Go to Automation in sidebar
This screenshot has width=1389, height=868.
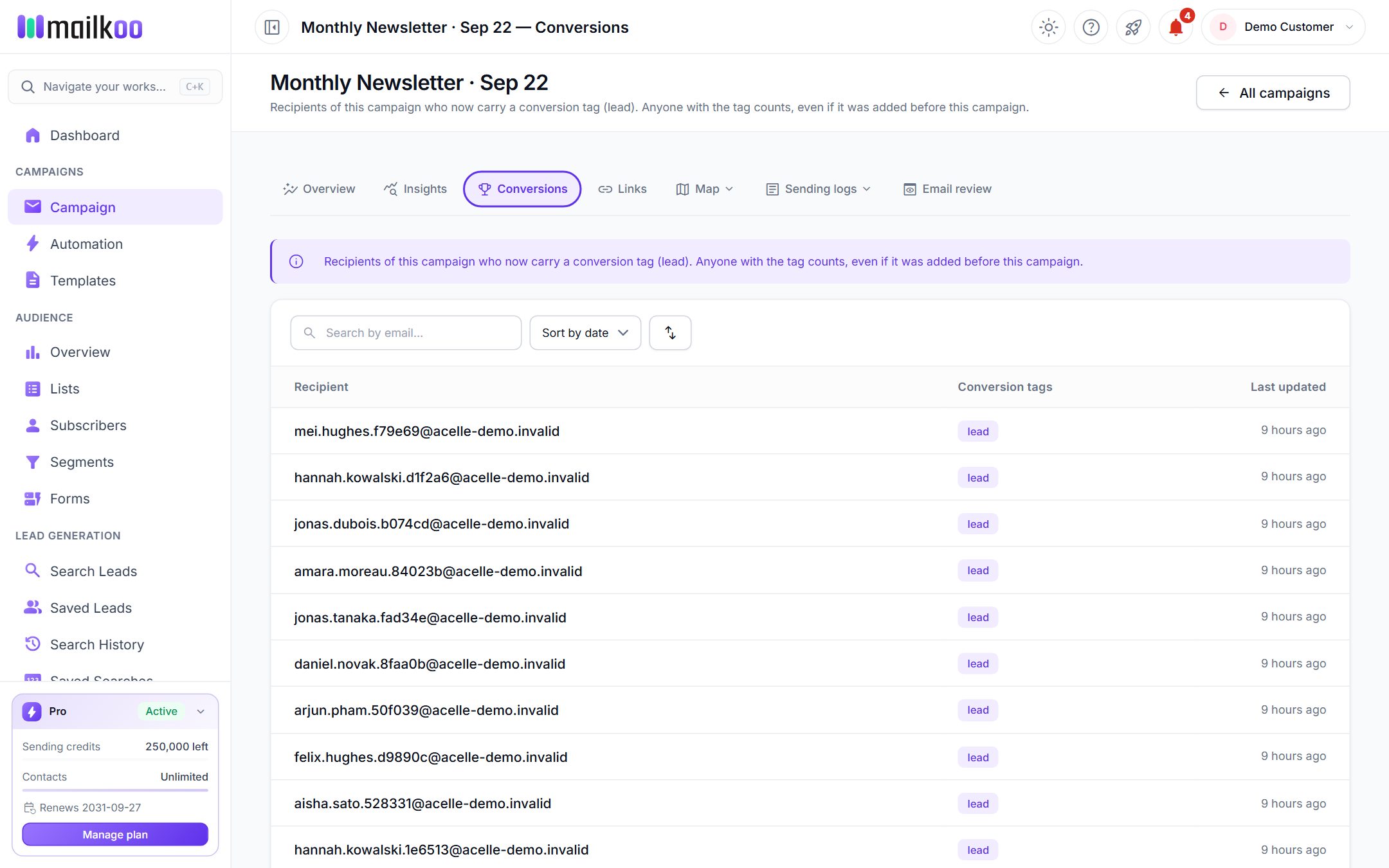(115, 244)
